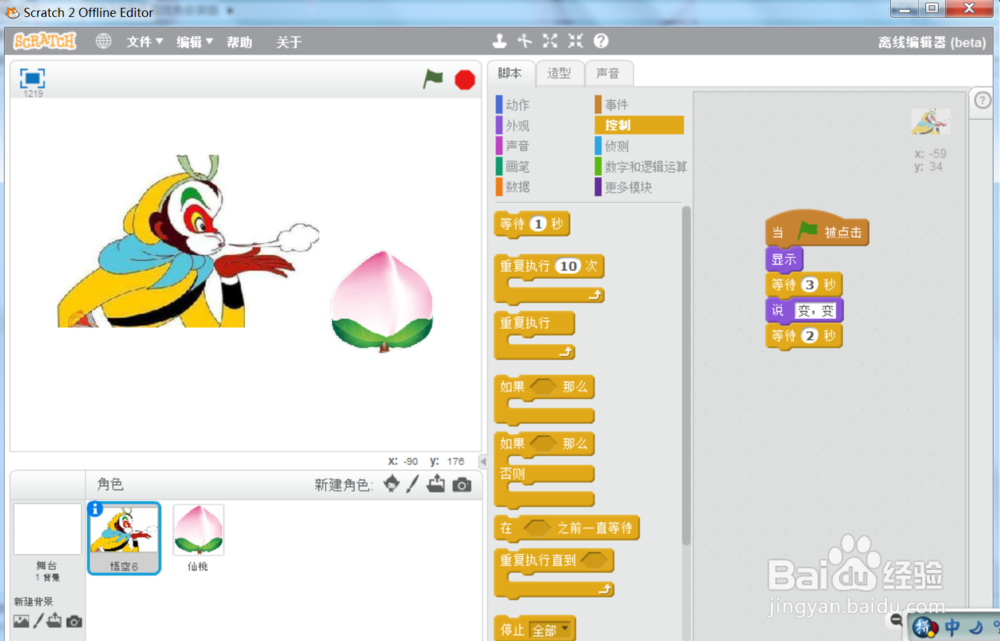Screen dimensions: 1000x641
Task: Open info for the 悟空6 sprite
Action: [95, 508]
